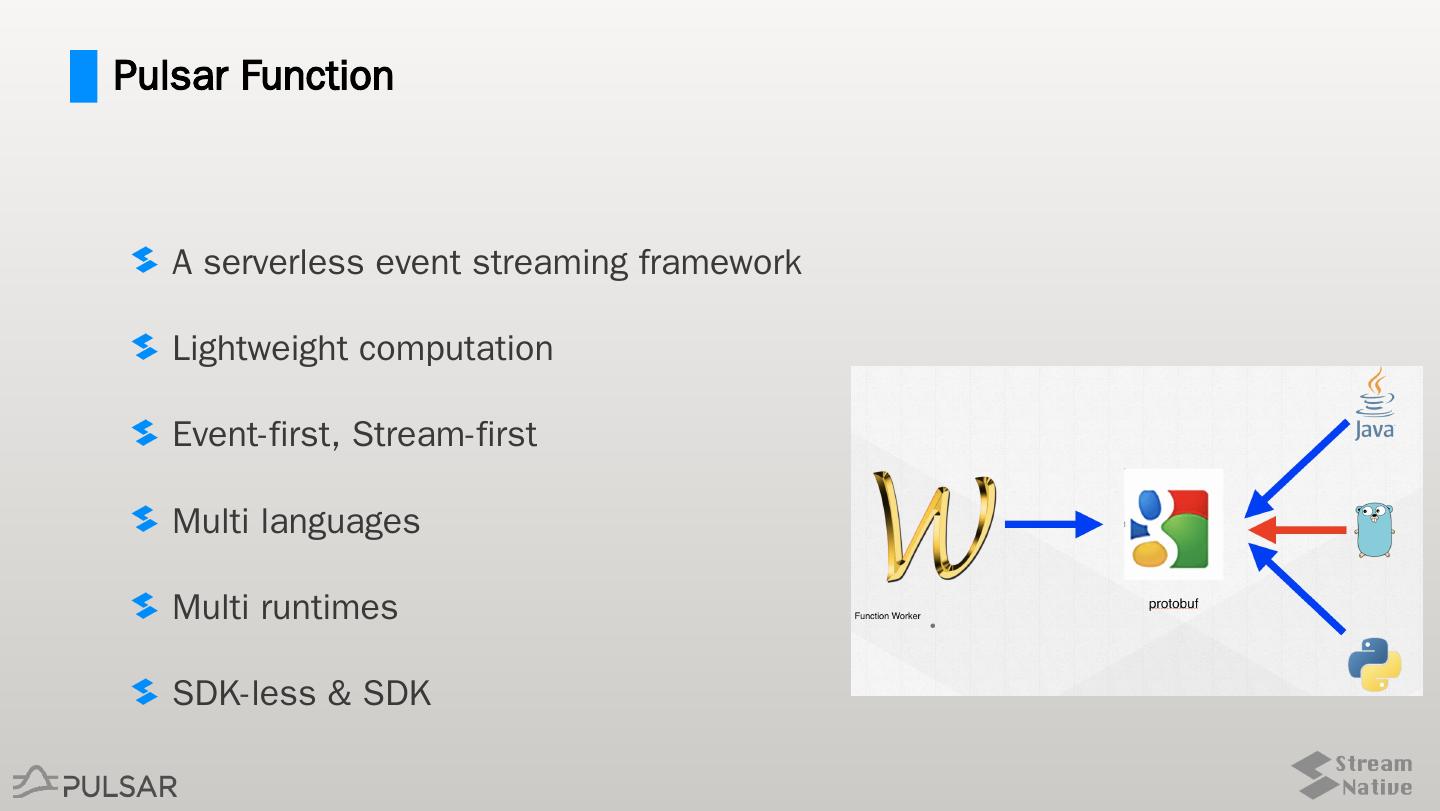Click the Event-first, Stream-first bullet text

click(355, 434)
